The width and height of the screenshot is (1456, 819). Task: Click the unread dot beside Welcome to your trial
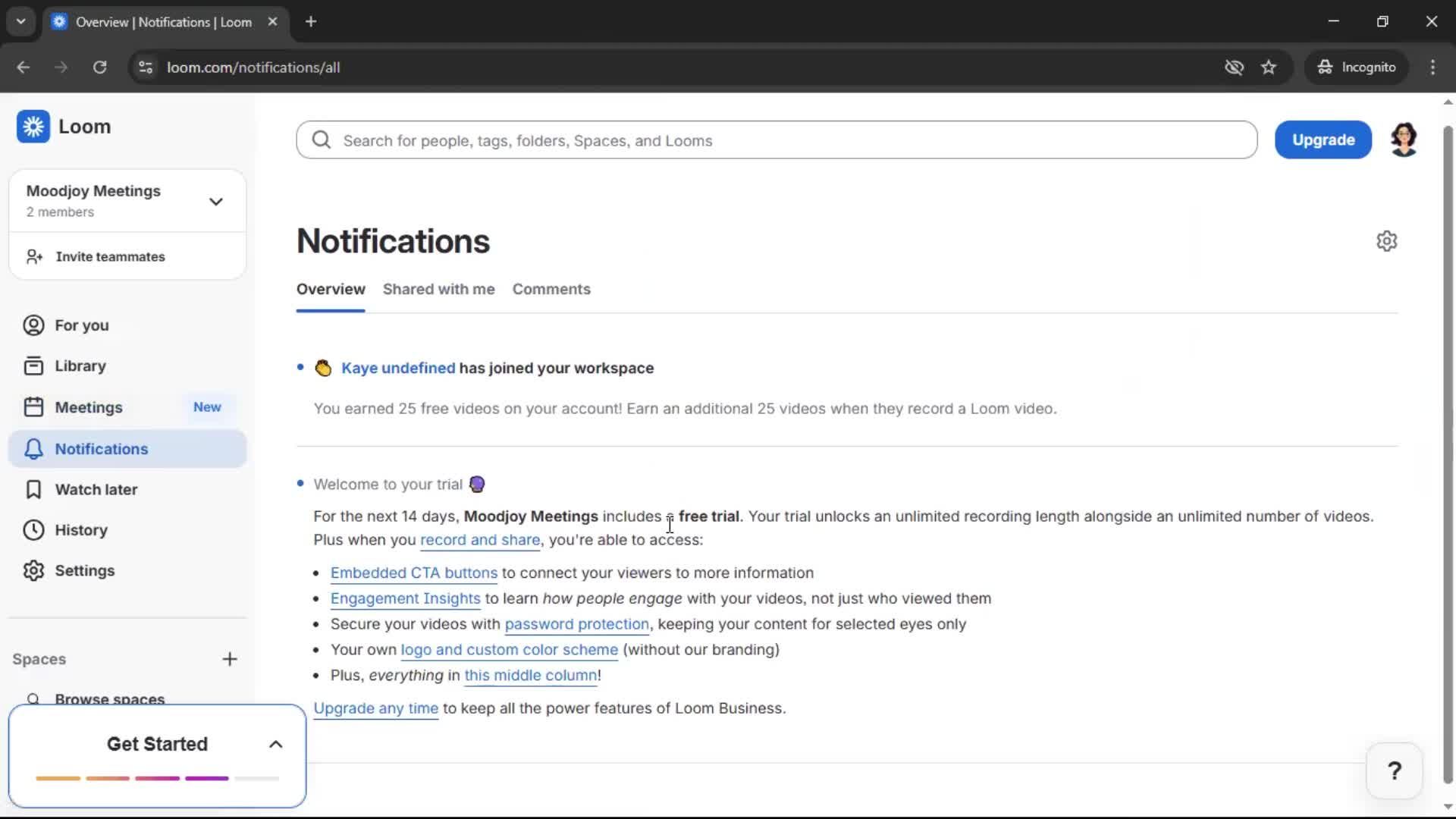click(300, 483)
